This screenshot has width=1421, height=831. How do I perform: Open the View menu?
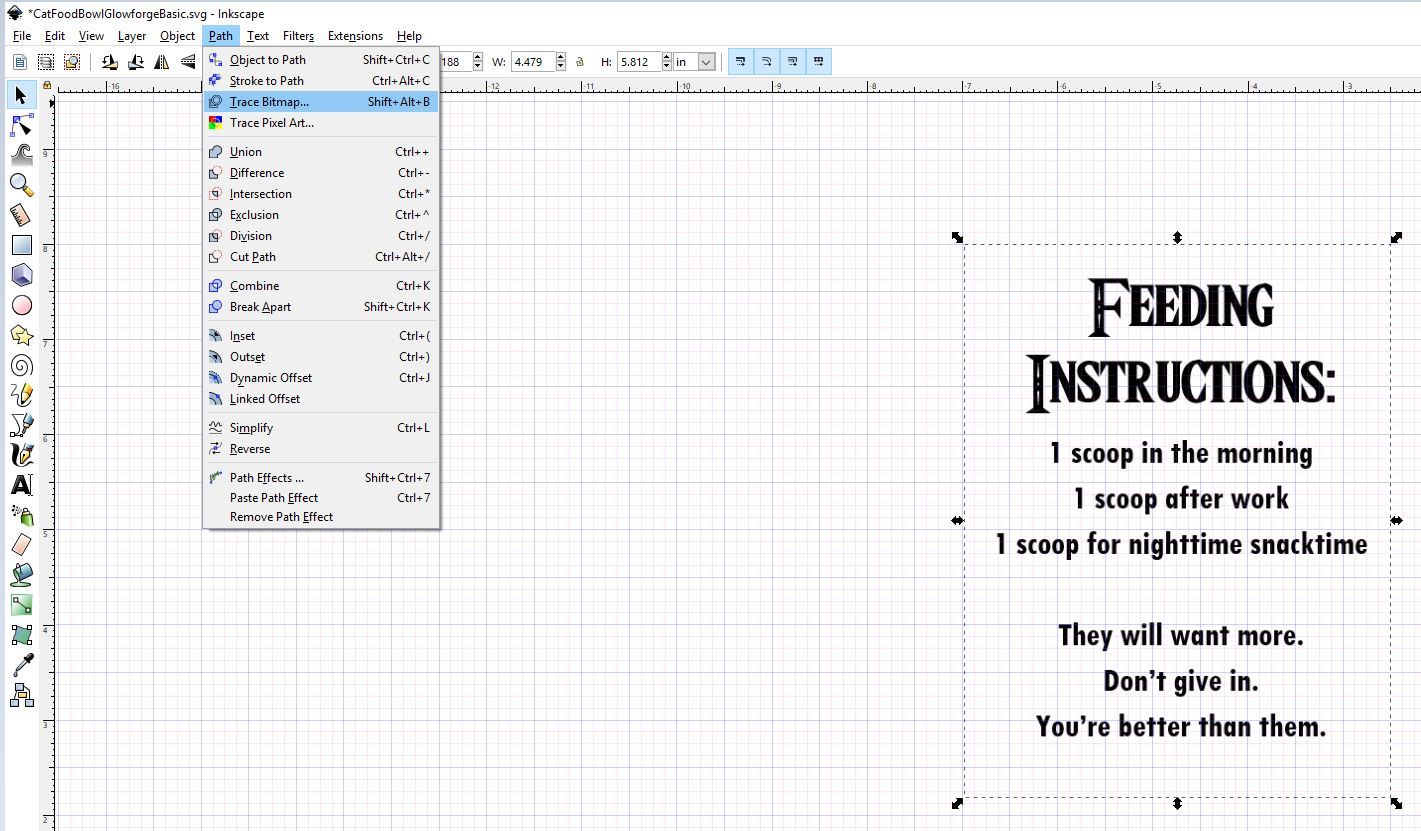tap(91, 36)
